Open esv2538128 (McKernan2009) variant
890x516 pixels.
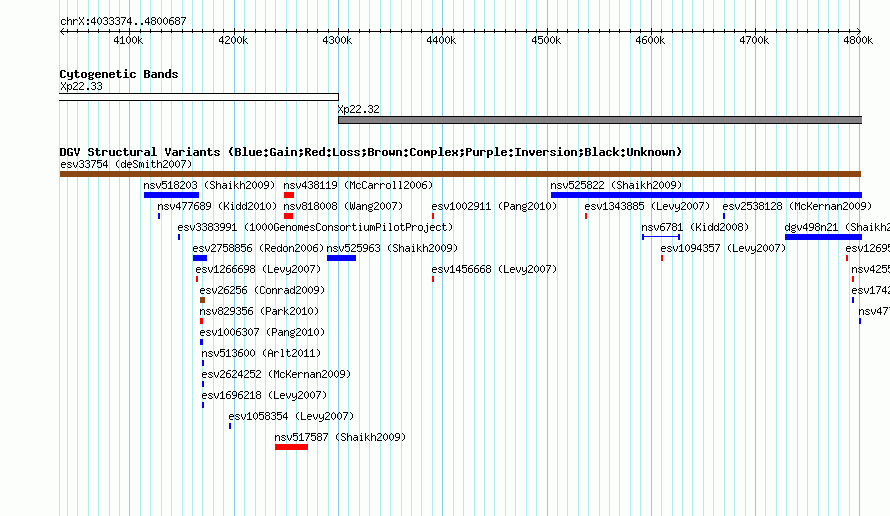click(797, 207)
